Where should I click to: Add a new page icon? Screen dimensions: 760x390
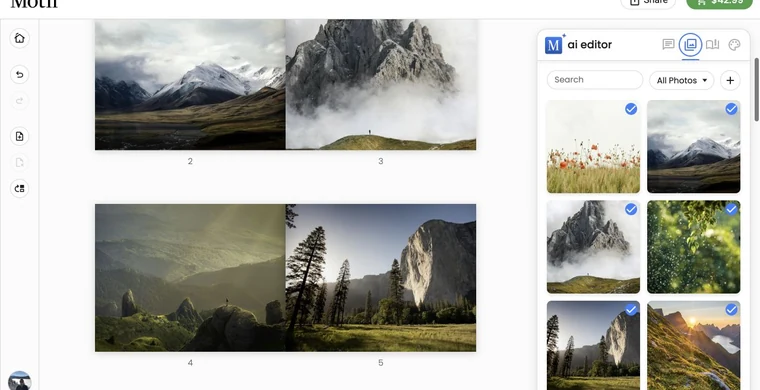click(19, 136)
